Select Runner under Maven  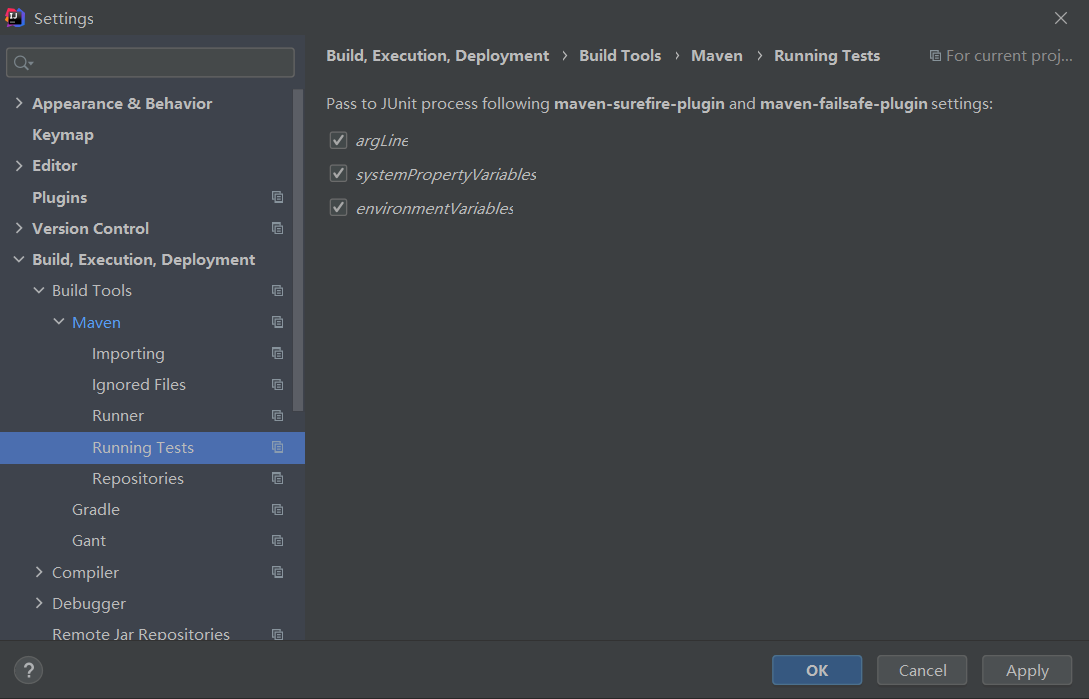(118, 416)
